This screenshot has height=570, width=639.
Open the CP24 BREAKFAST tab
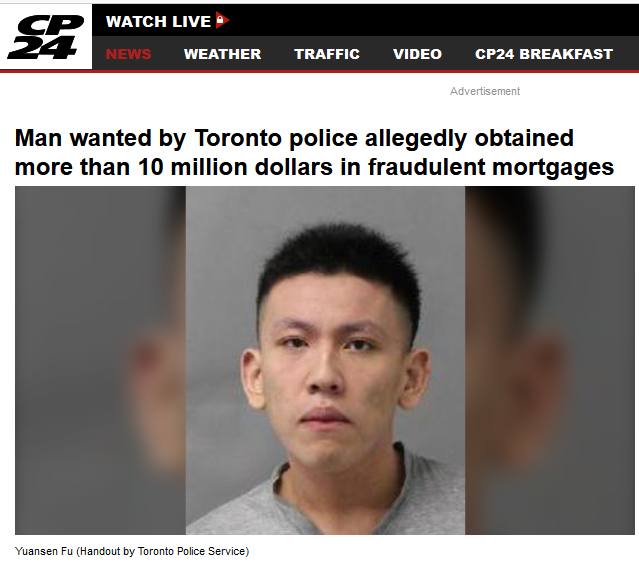click(x=544, y=54)
